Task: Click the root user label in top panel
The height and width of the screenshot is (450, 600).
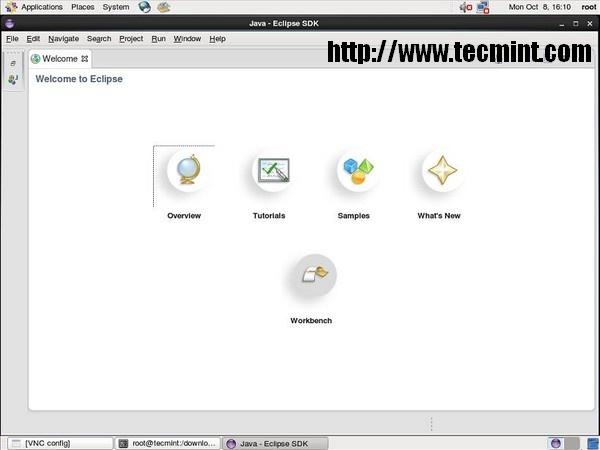Action: [x=589, y=7]
